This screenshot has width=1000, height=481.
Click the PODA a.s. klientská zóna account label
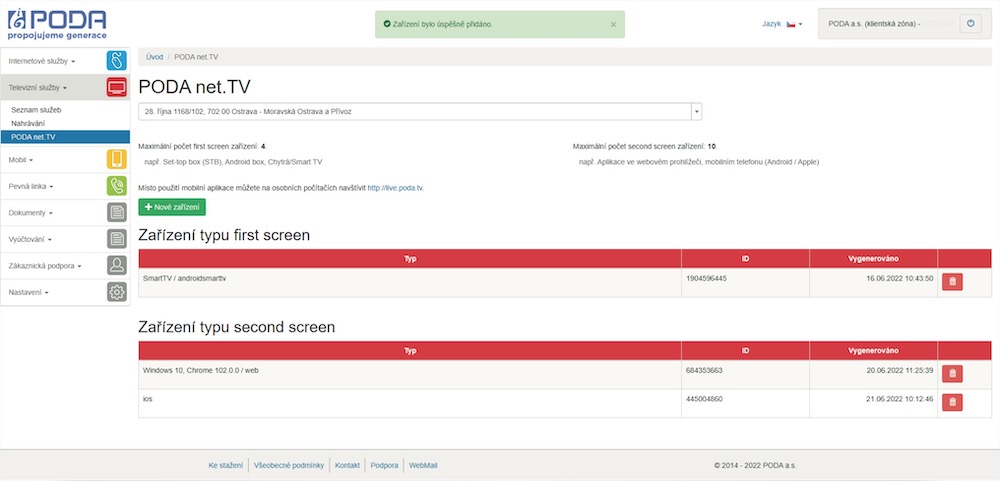[874, 24]
